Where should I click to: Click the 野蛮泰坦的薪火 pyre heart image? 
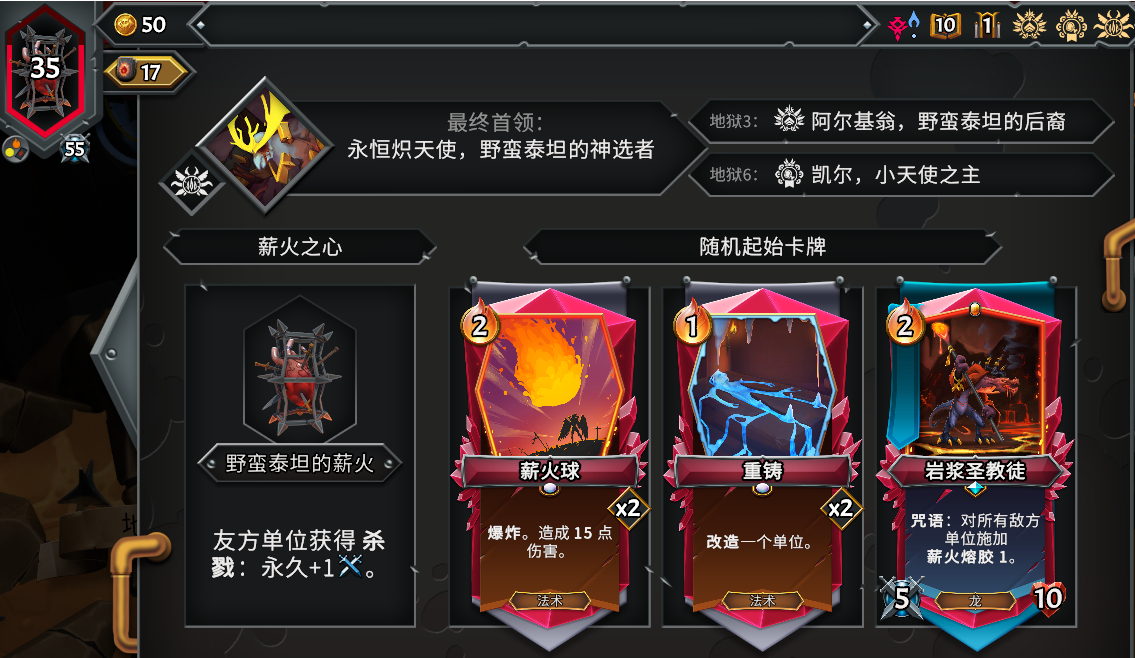click(x=300, y=371)
